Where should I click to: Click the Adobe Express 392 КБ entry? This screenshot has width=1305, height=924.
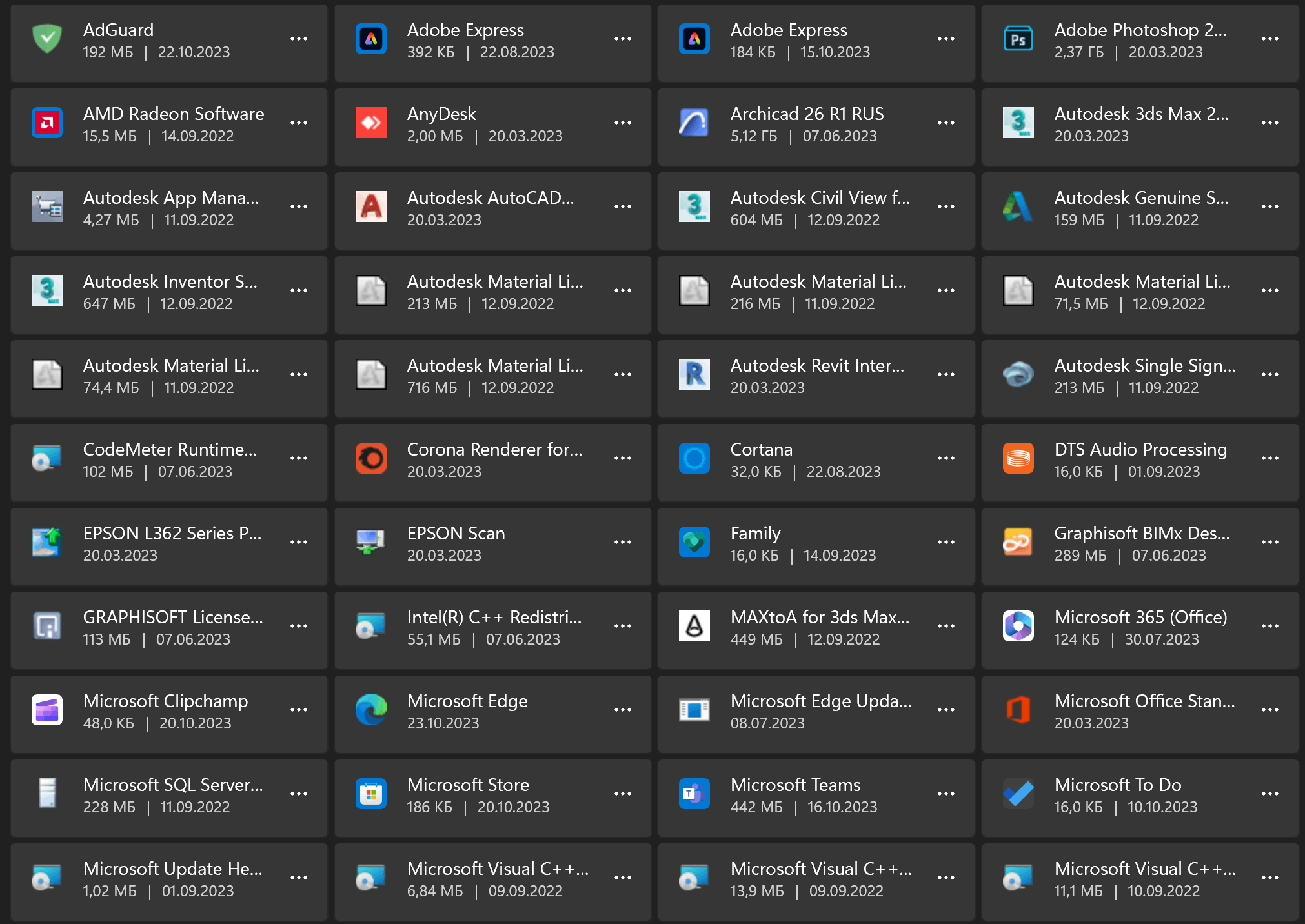click(x=492, y=43)
